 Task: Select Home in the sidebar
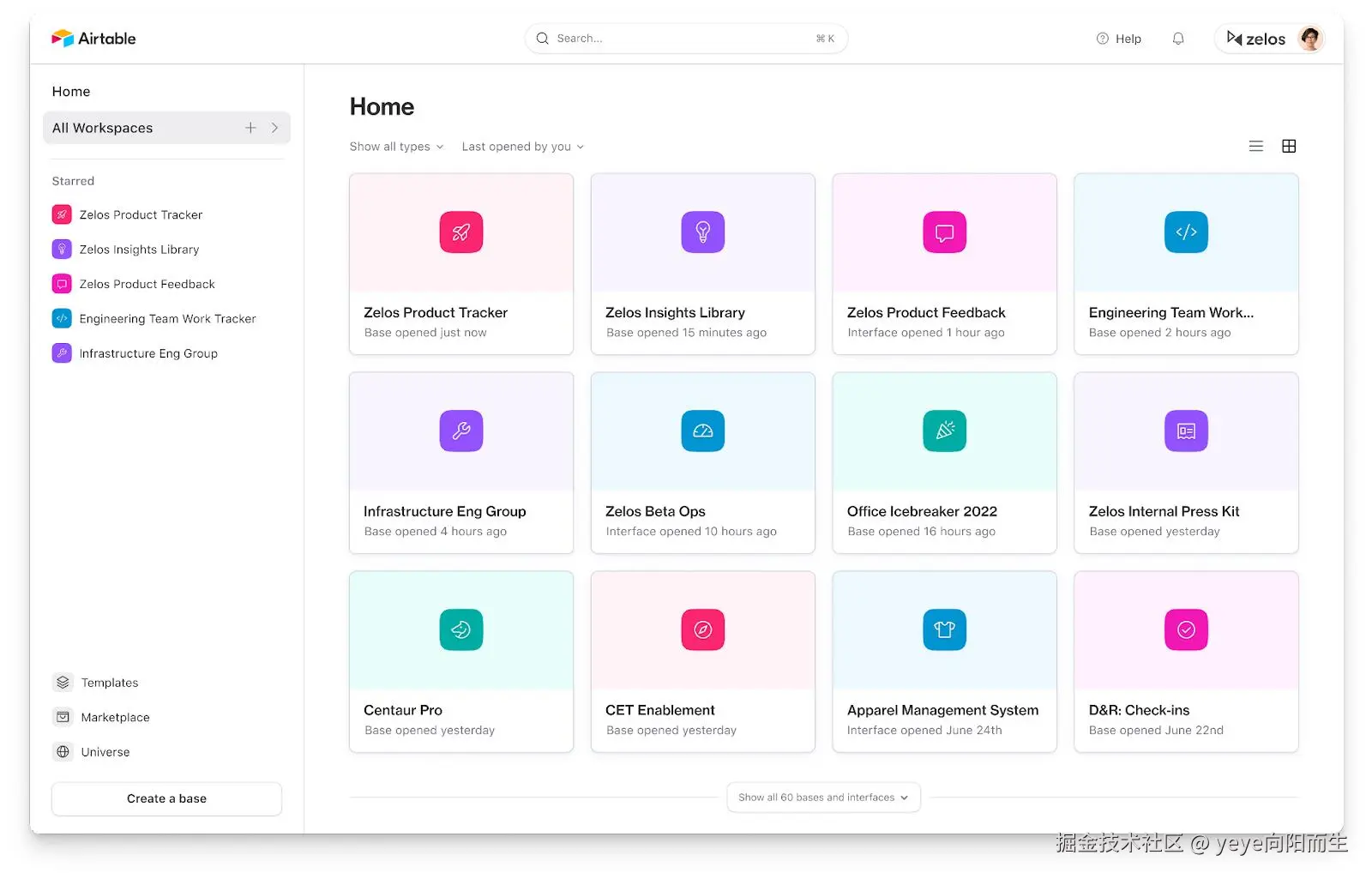click(71, 92)
